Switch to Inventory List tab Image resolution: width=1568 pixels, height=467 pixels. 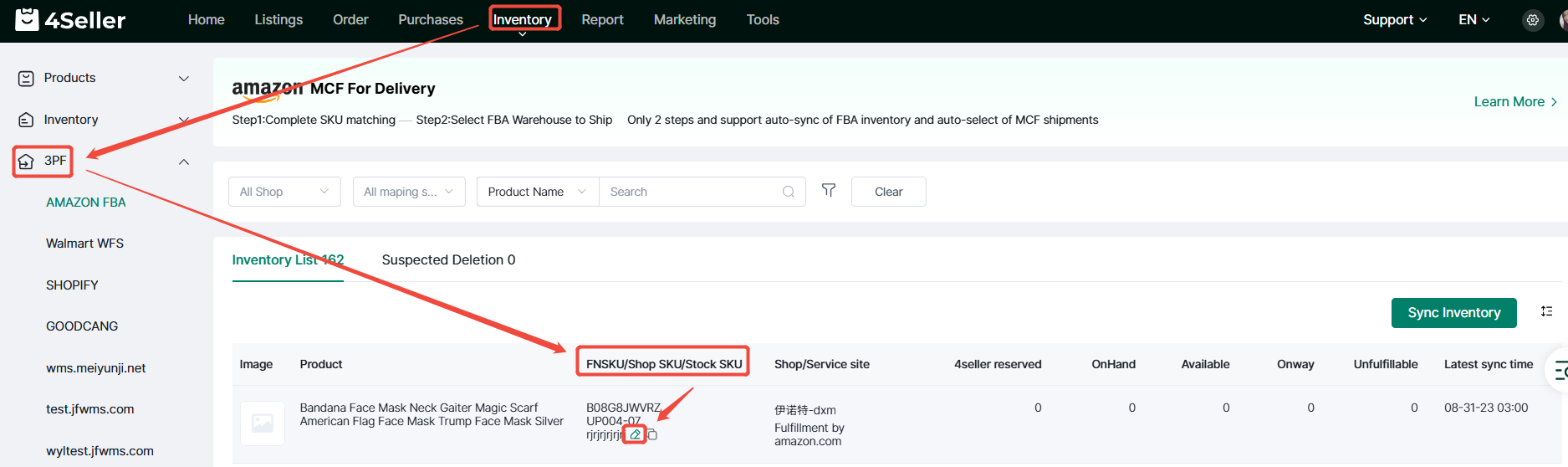tap(288, 260)
